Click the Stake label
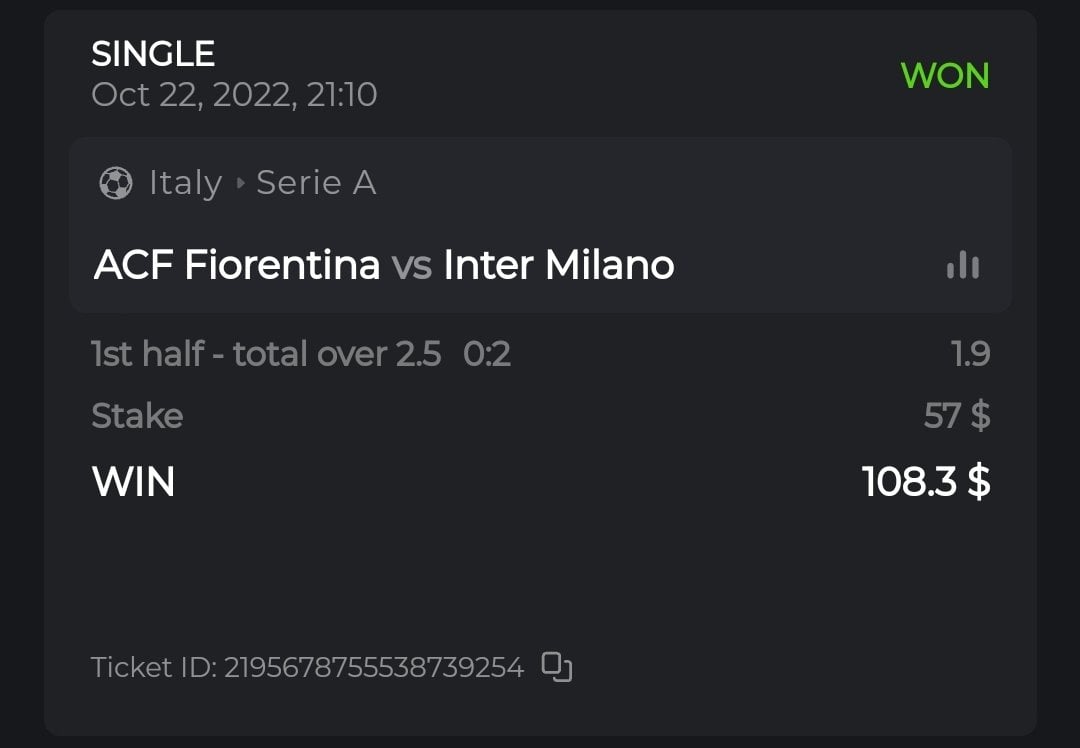Image resolution: width=1080 pixels, height=748 pixels. click(137, 415)
